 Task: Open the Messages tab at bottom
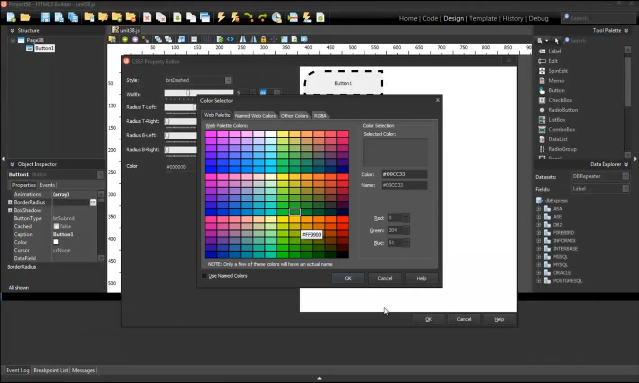(83, 370)
